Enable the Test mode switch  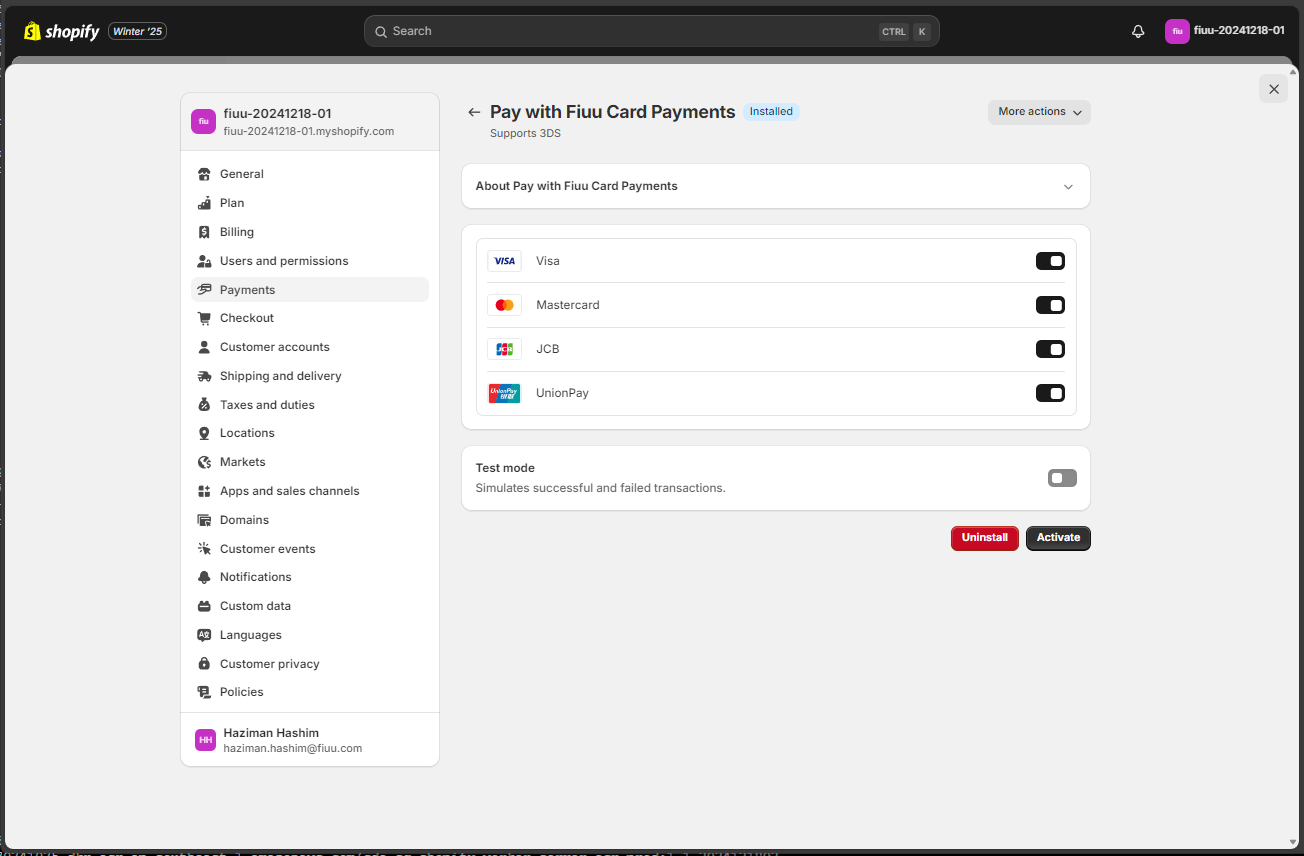tap(1062, 478)
